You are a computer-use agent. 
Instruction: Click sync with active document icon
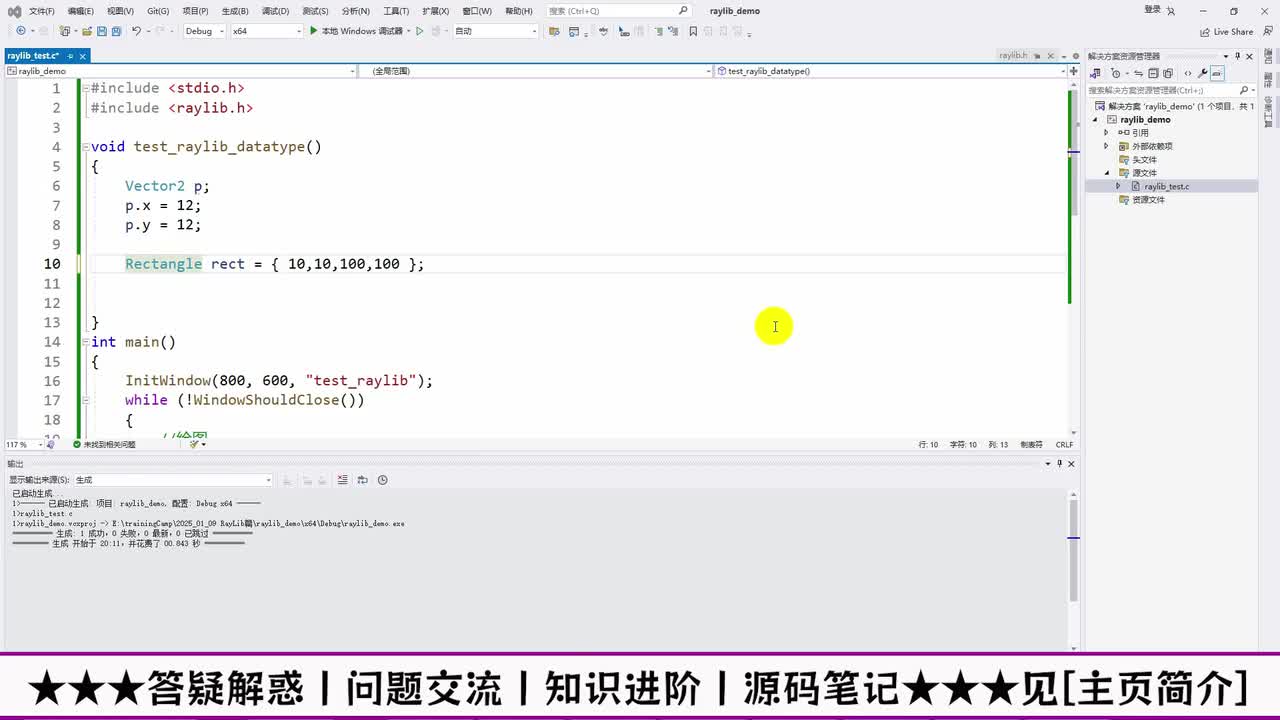(1140, 73)
